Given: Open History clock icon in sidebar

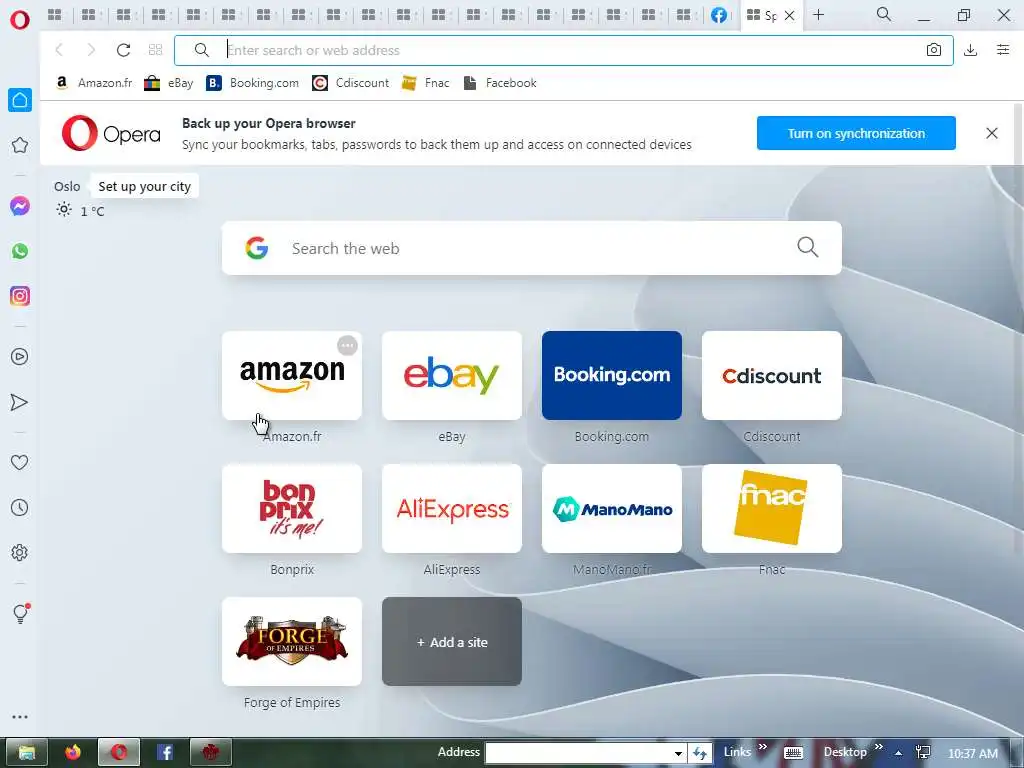Looking at the screenshot, I should [20, 507].
